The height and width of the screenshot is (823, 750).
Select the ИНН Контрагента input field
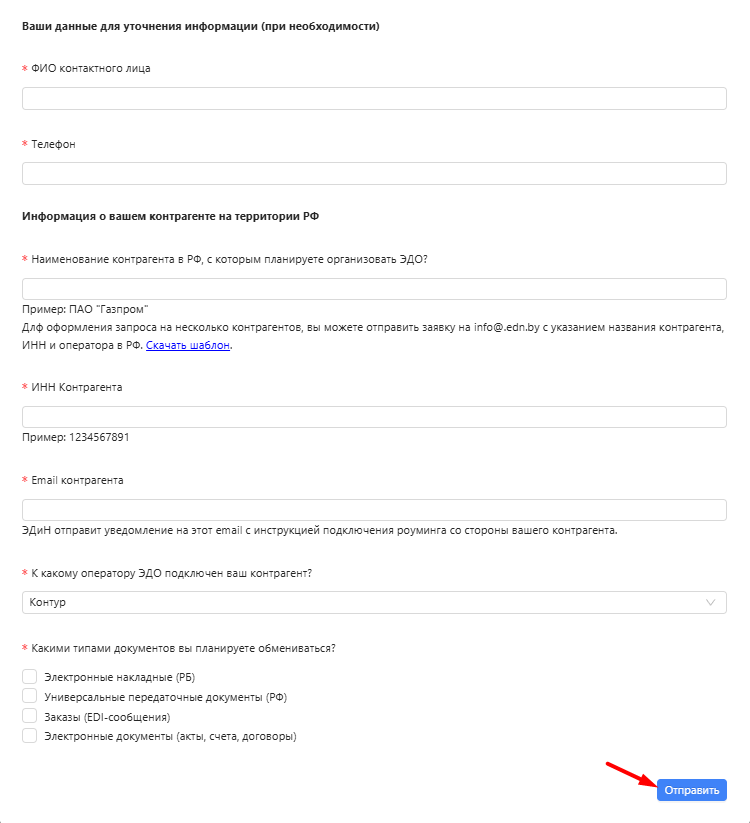click(x=374, y=417)
